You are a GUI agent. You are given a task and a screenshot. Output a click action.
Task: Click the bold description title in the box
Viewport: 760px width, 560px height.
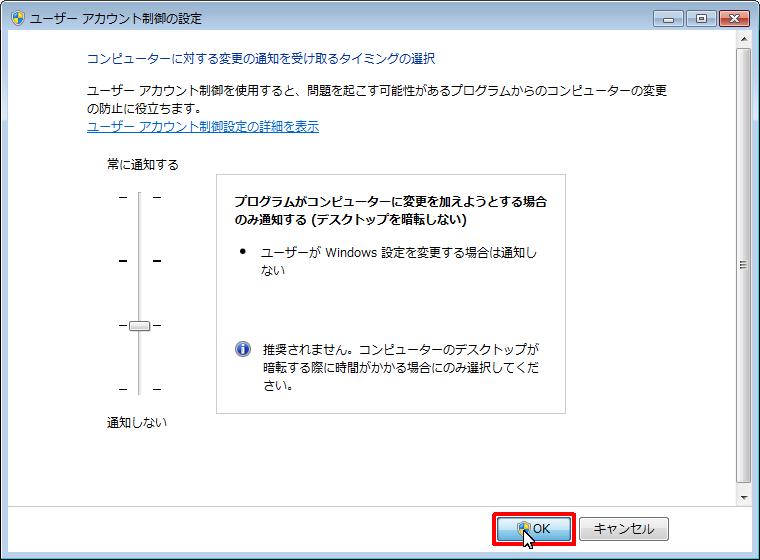pos(390,210)
